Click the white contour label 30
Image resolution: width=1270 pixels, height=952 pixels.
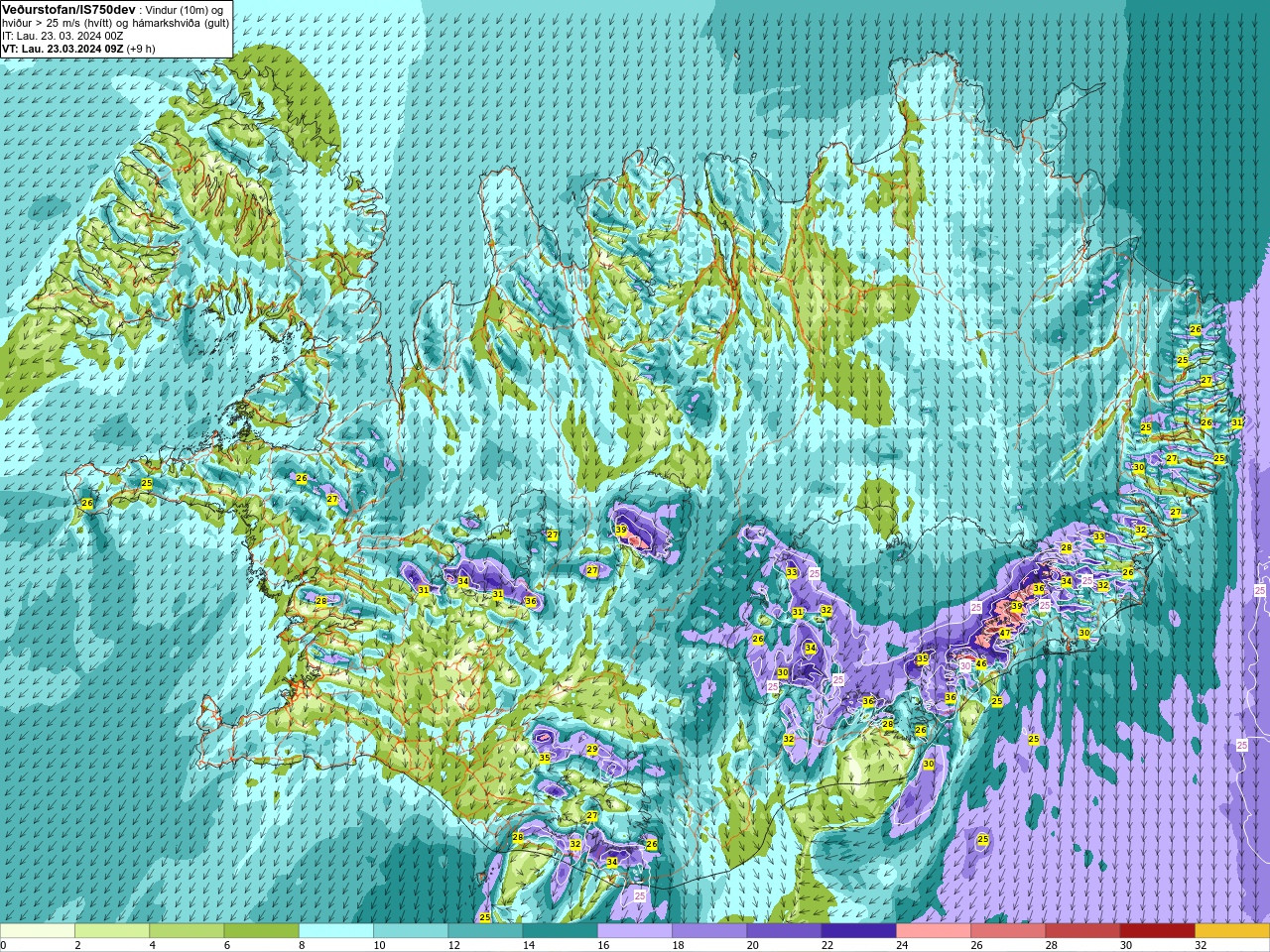click(x=965, y=666)
